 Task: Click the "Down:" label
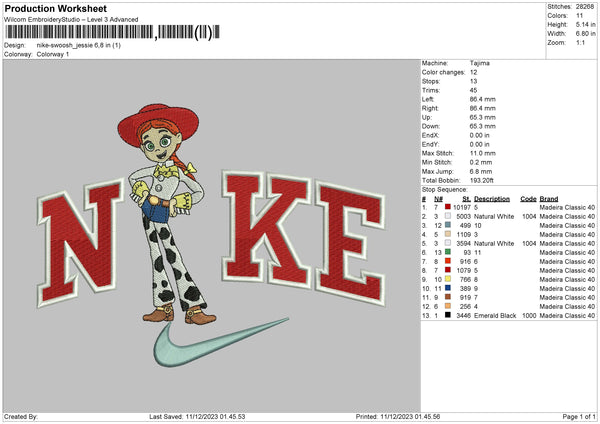tap(431, 126)
